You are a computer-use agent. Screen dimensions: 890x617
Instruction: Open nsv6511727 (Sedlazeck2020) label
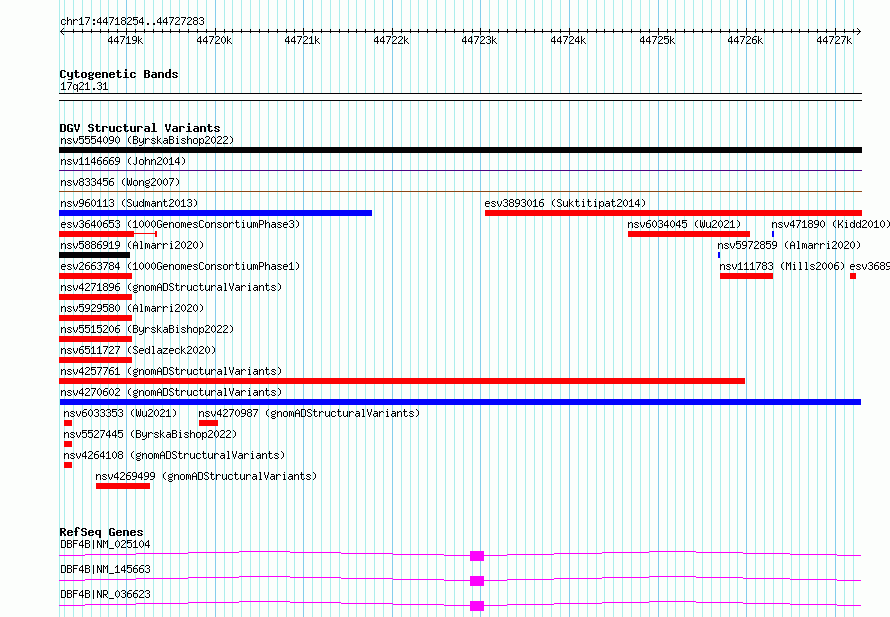(138, 350)
